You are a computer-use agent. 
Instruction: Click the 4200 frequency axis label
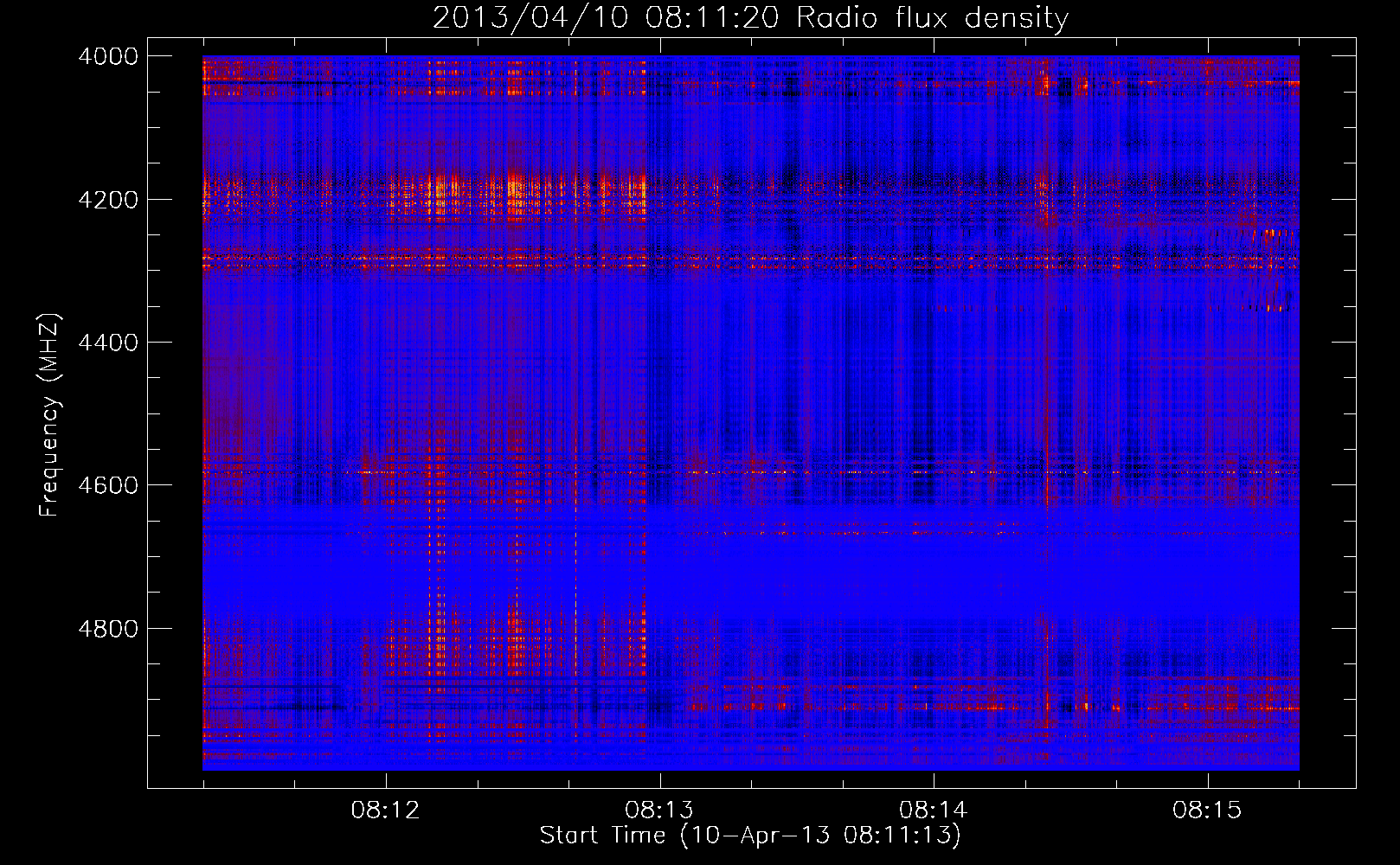pos(108,200)
